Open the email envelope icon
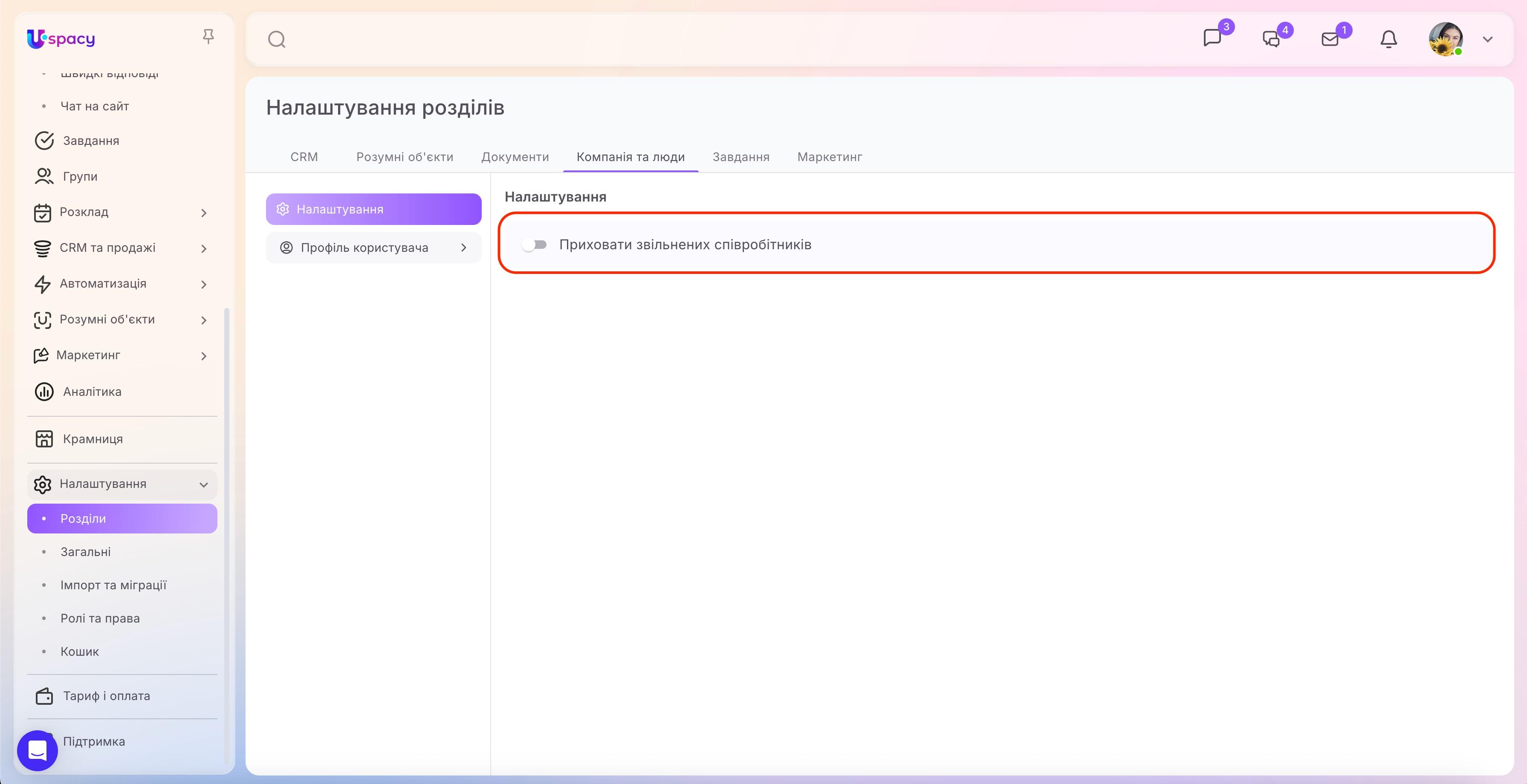The image size is (1527, 784). click(x=1330, y=39)
